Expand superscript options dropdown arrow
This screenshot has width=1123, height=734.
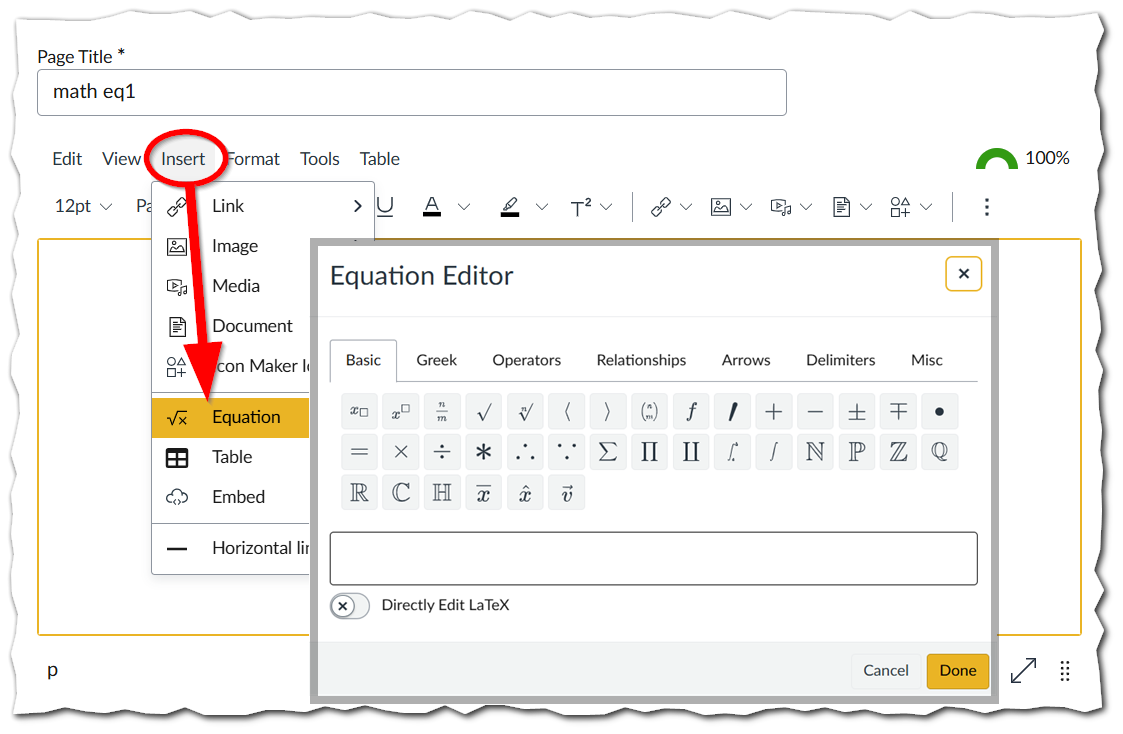pyautogui.click(x=606, y=207)
